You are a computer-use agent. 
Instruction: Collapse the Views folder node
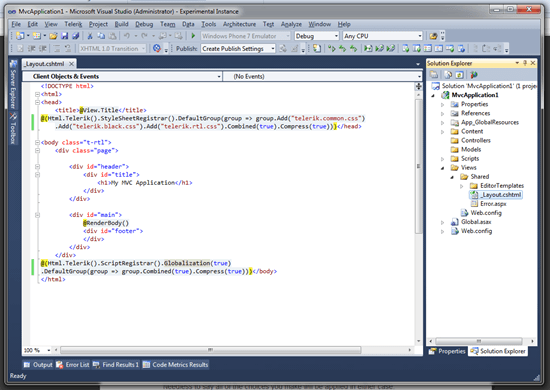[443, 168]
